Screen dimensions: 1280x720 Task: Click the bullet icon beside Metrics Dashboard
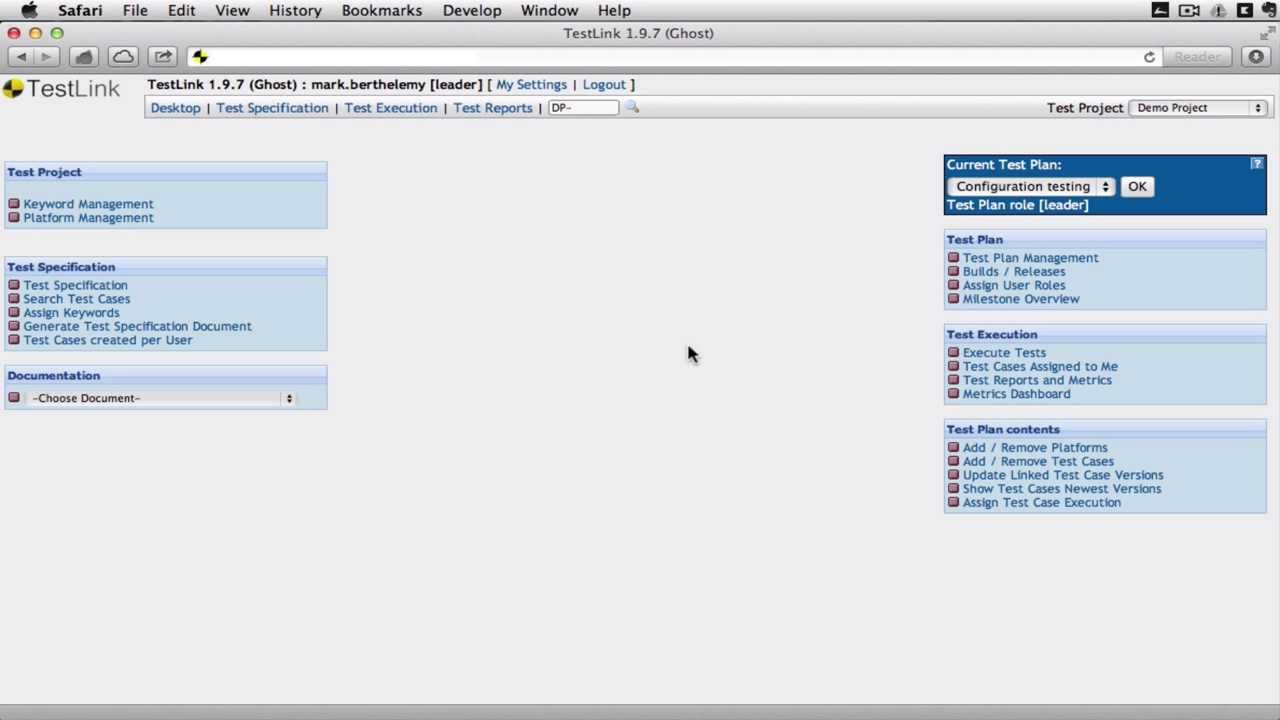953,394
